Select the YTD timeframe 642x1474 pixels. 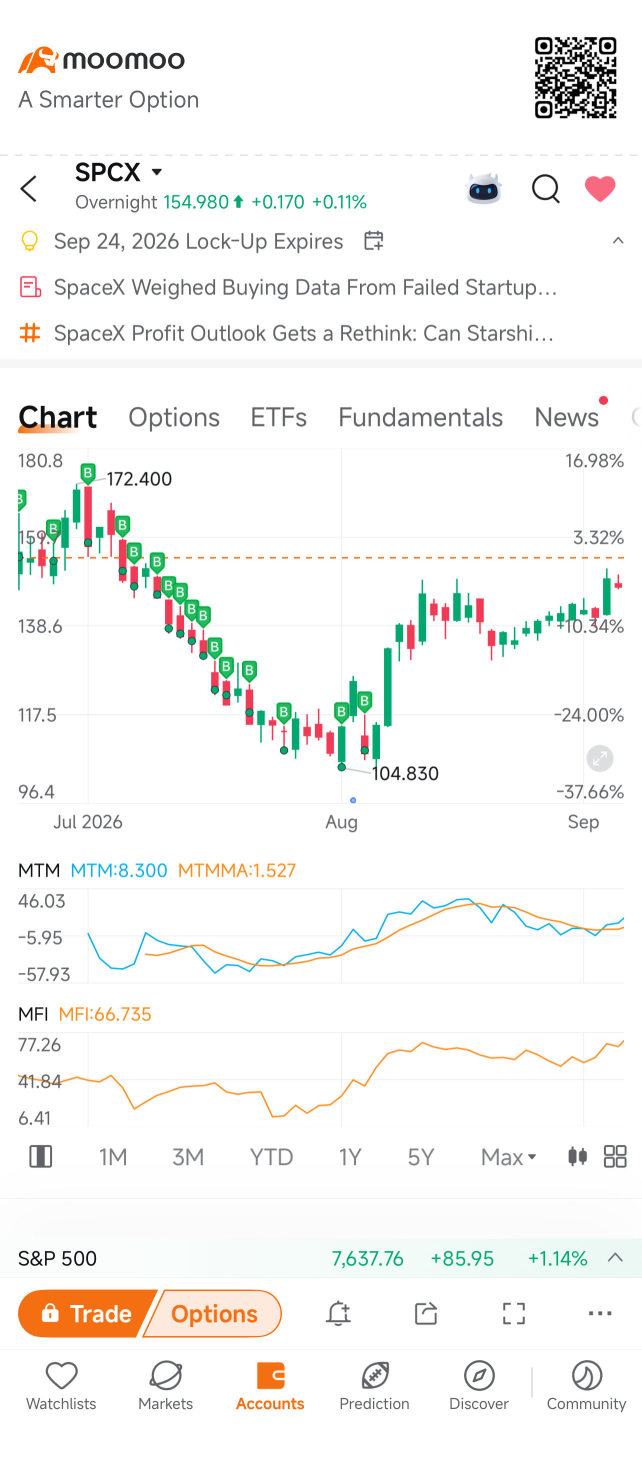click(x=271, y=1157)
